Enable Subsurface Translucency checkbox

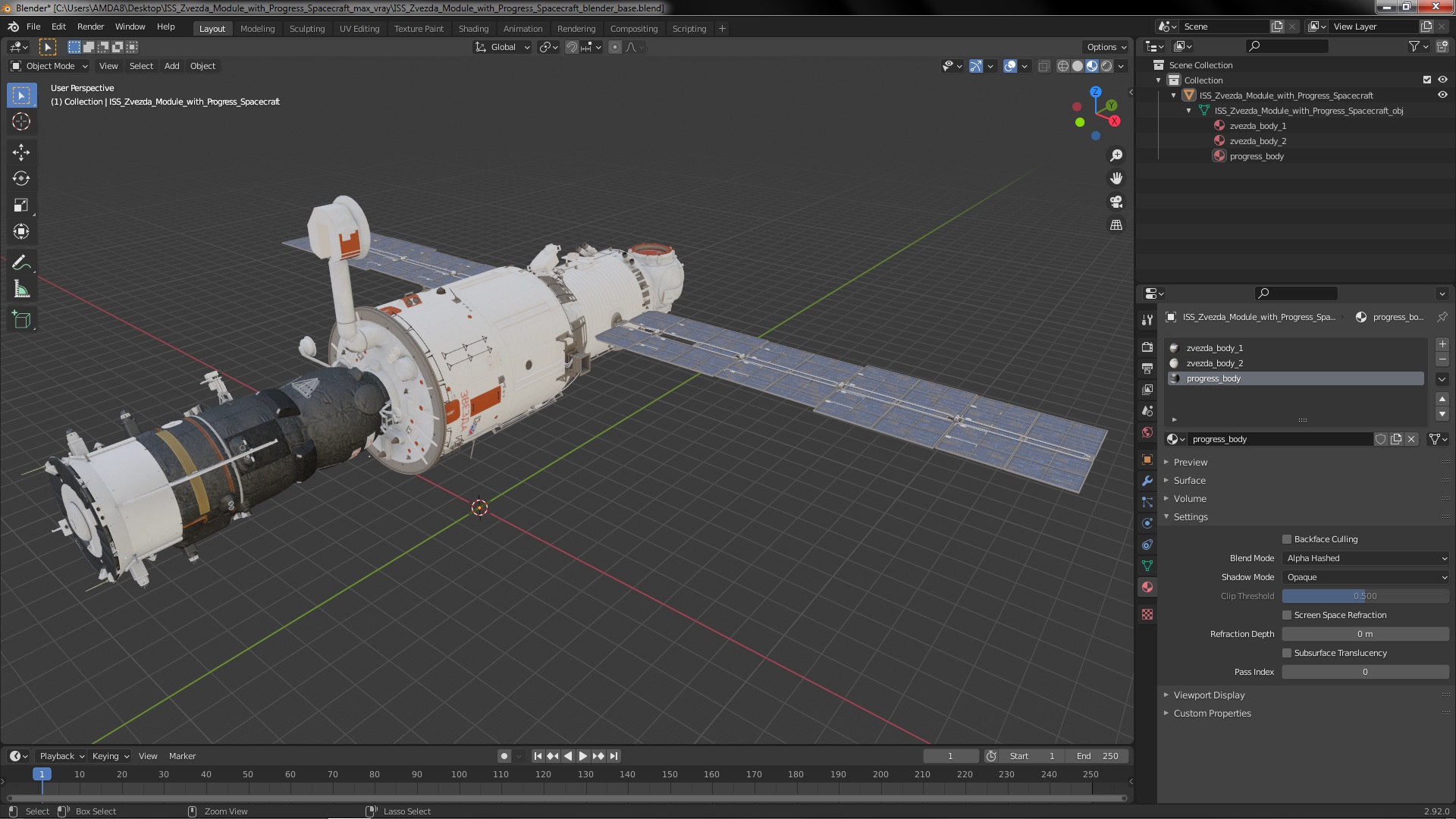tap(1287, 653)
